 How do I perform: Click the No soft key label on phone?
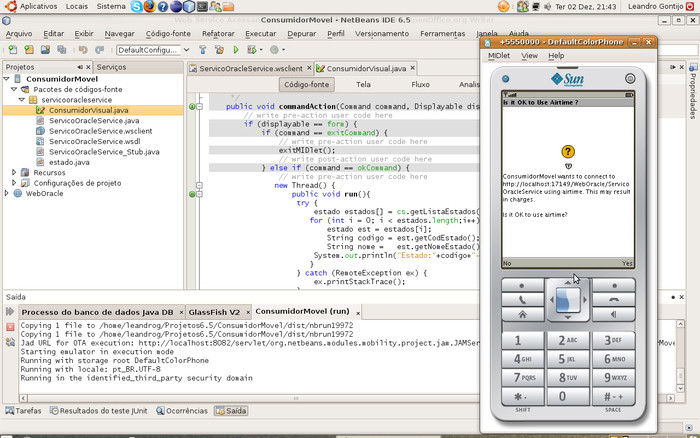pos(507,263)
